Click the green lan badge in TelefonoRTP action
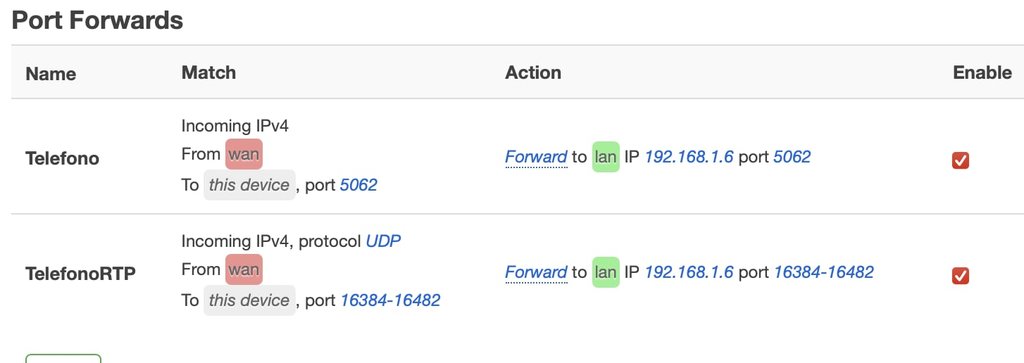Image resolution: width=1024 pixels, height=363 pixels. pyautogui.click(x=605, y=272)
